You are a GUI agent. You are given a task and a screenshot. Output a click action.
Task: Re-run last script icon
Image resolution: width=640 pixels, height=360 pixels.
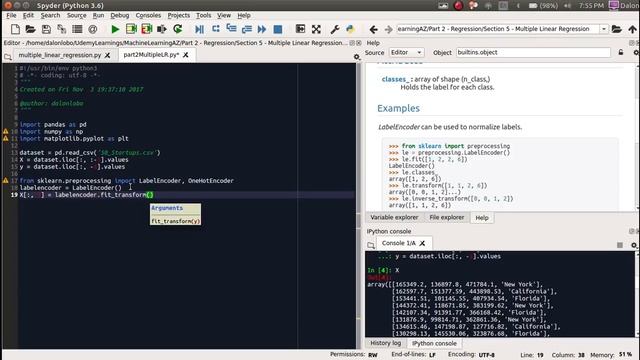pyautogui.click(x=178, y=29)
